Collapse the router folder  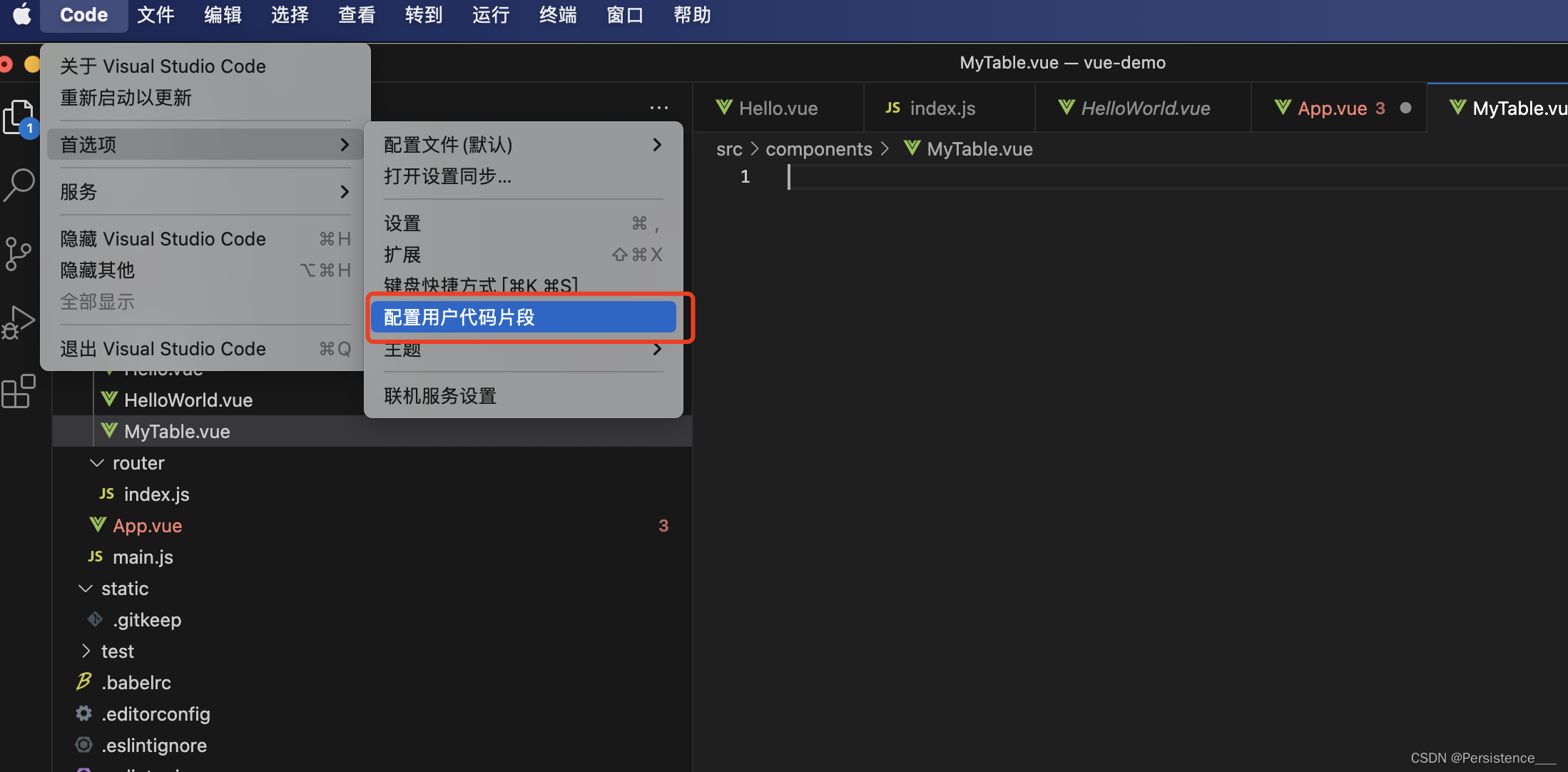[x=96, y=462]
